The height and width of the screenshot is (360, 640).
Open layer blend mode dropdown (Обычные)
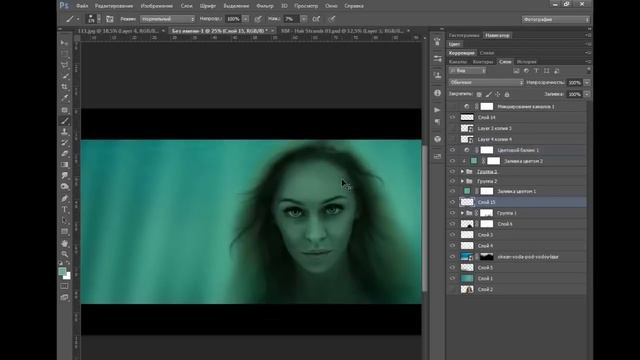(x=486, y=82)
